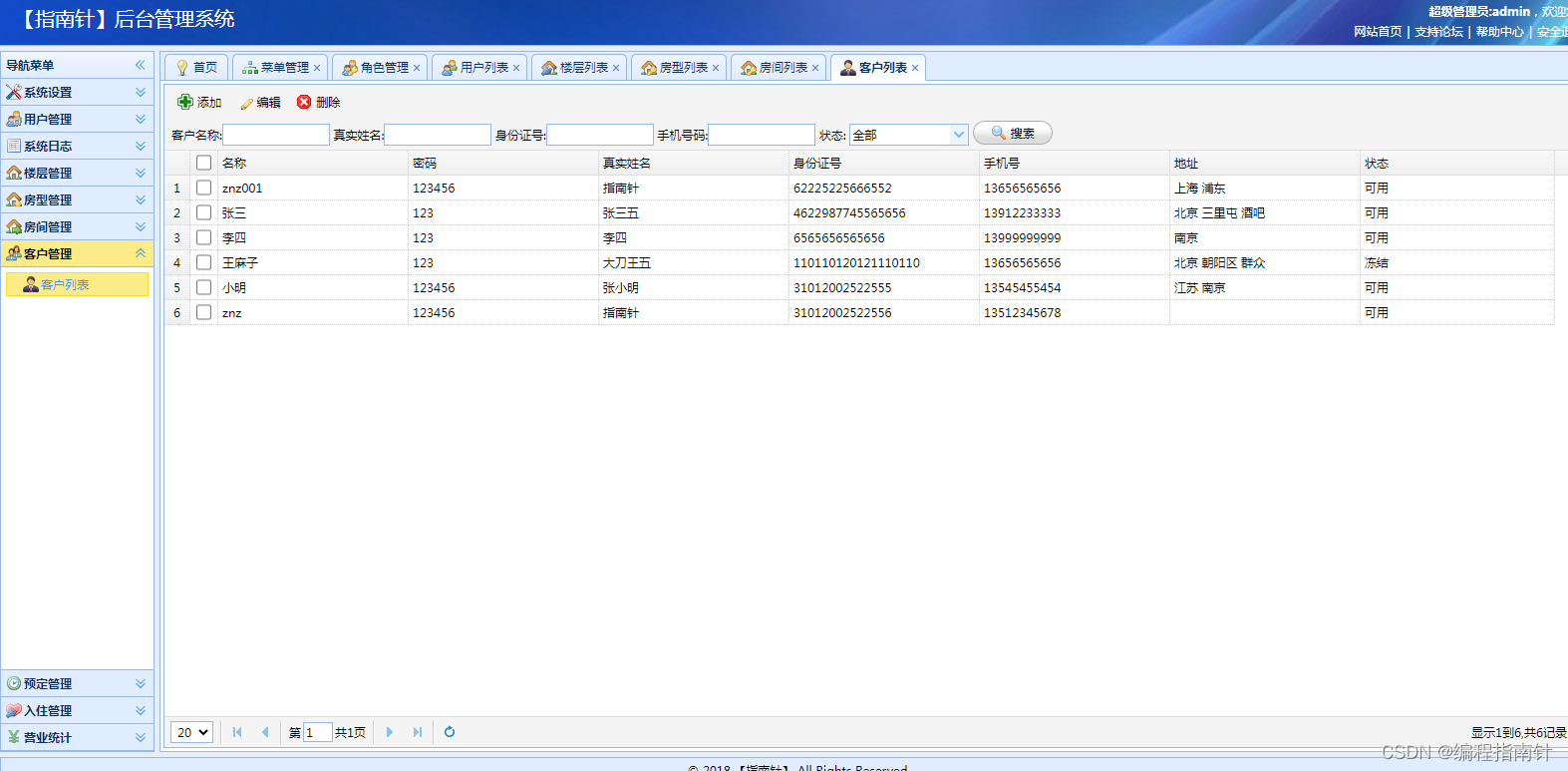Click the Check-in Management (入住管理) icon
Image resolution: width=1568 pixels, height=771 pixels.
point(14,710)
